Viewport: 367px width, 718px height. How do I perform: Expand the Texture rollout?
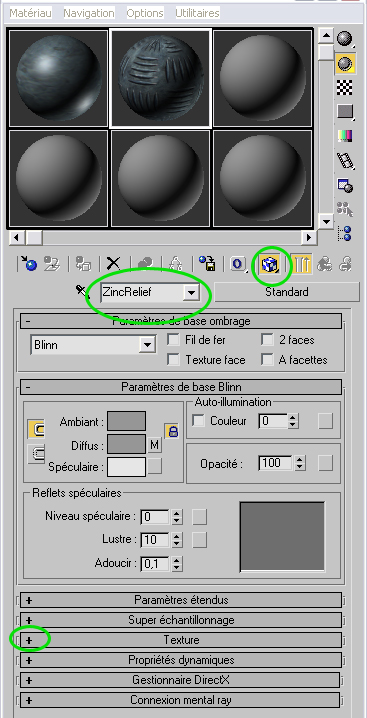pos(181,640)
